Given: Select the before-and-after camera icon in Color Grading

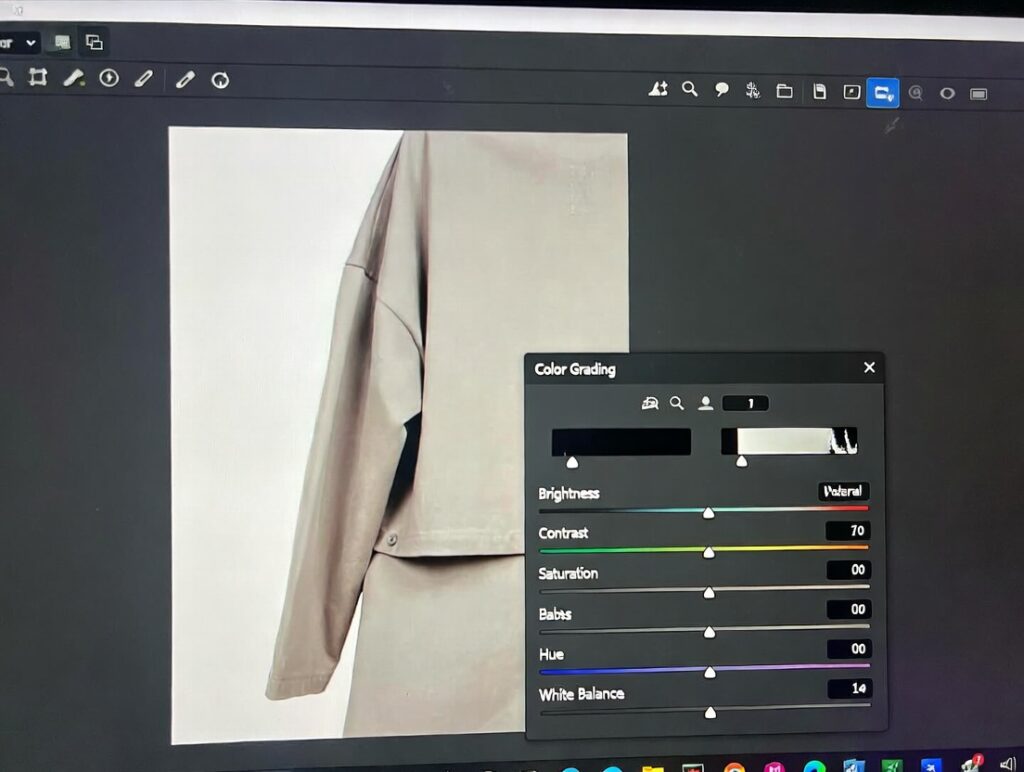Looking at the screenshot, I should coord(651,402).
